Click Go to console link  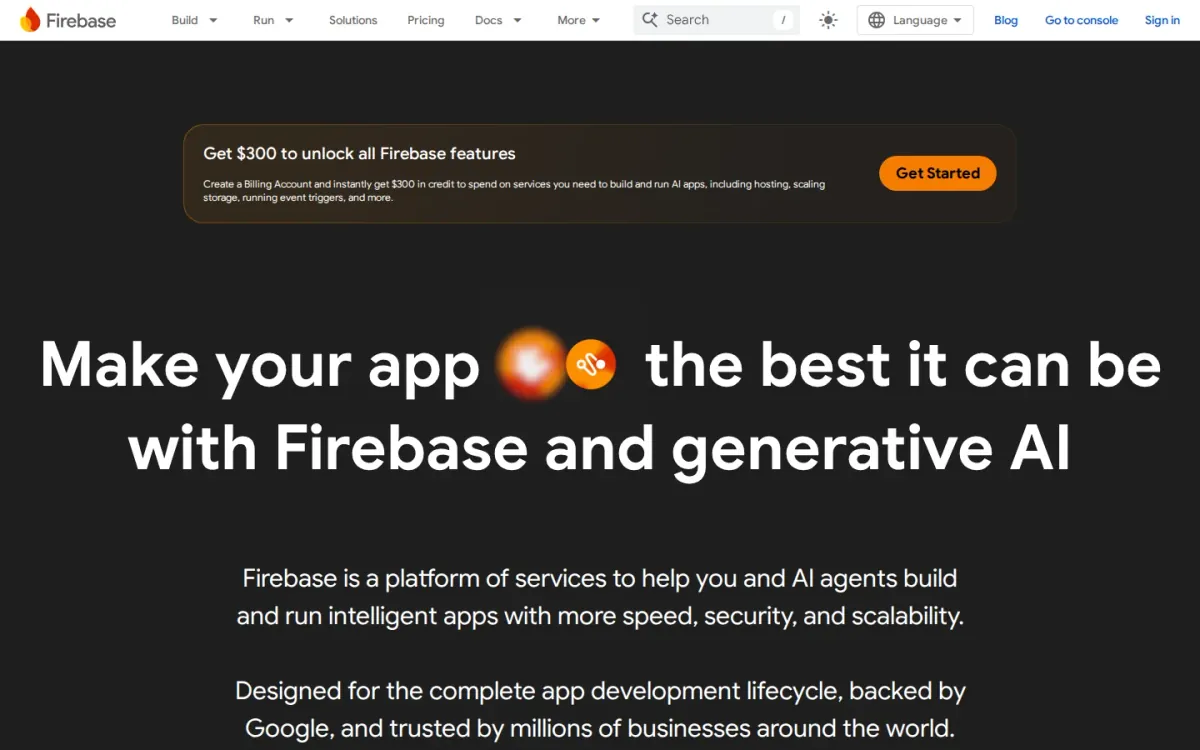(1081, 20)
